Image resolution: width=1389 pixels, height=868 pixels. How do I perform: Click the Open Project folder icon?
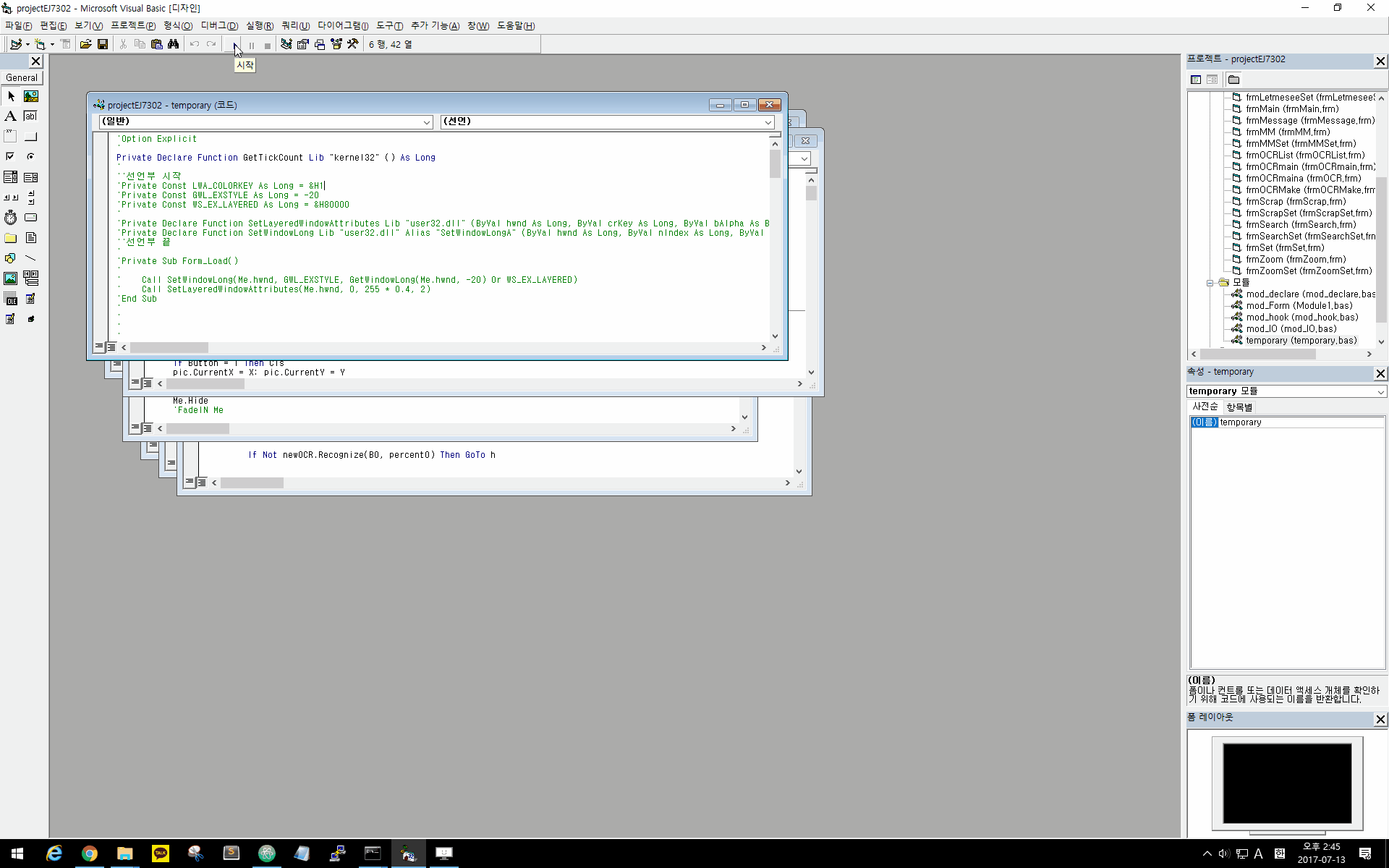tap(85, 45)
